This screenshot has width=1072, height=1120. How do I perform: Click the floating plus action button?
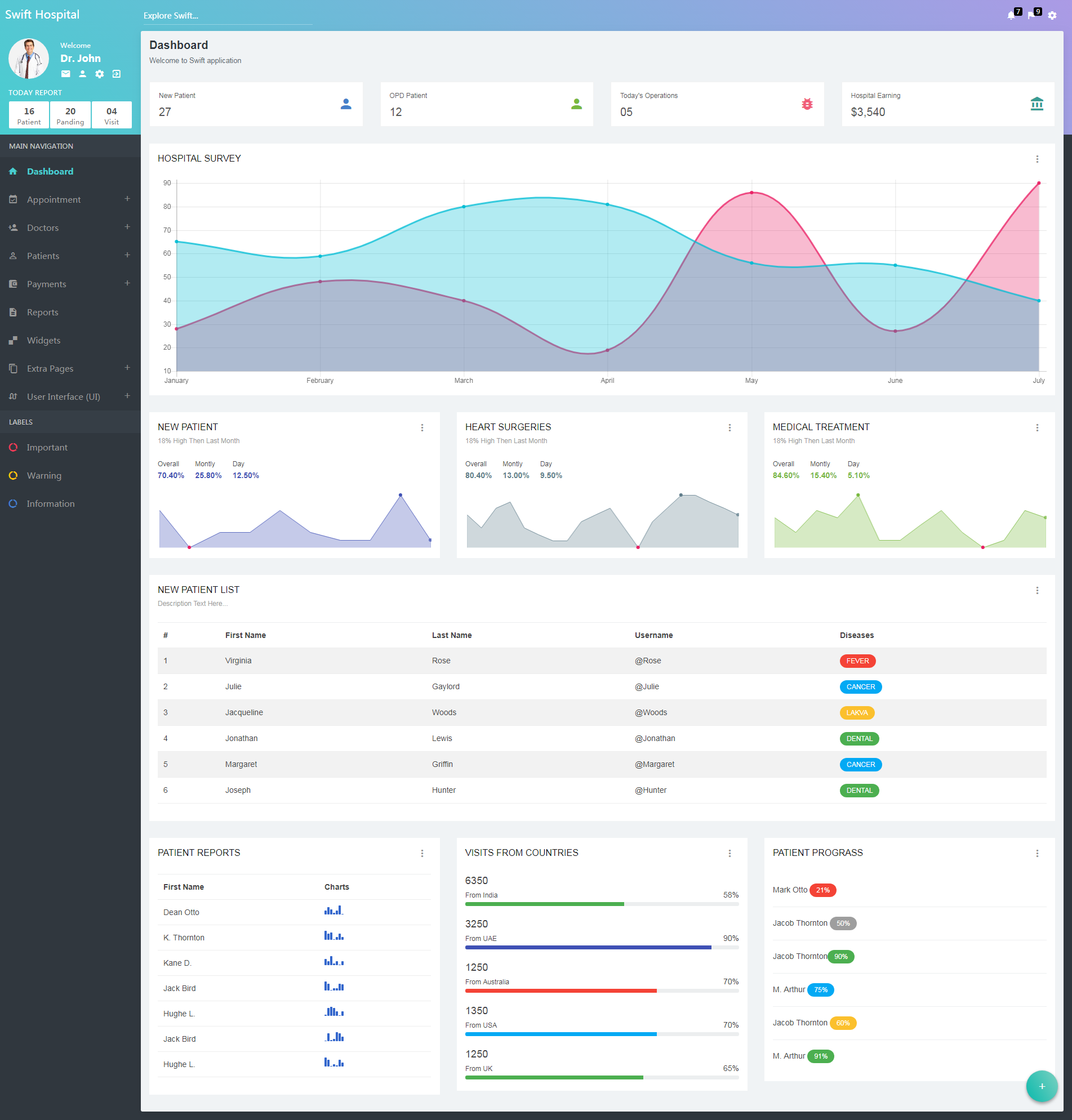coord(1042,1086)
